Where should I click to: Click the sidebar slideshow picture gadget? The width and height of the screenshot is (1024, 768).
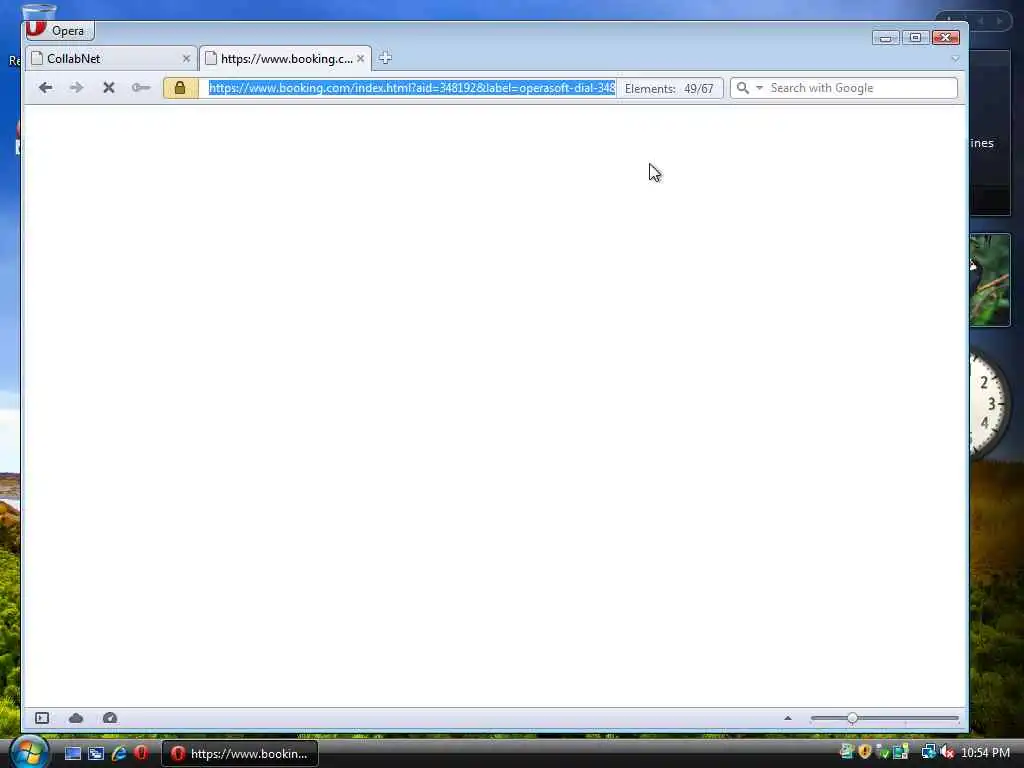click(x=990, y=280)
